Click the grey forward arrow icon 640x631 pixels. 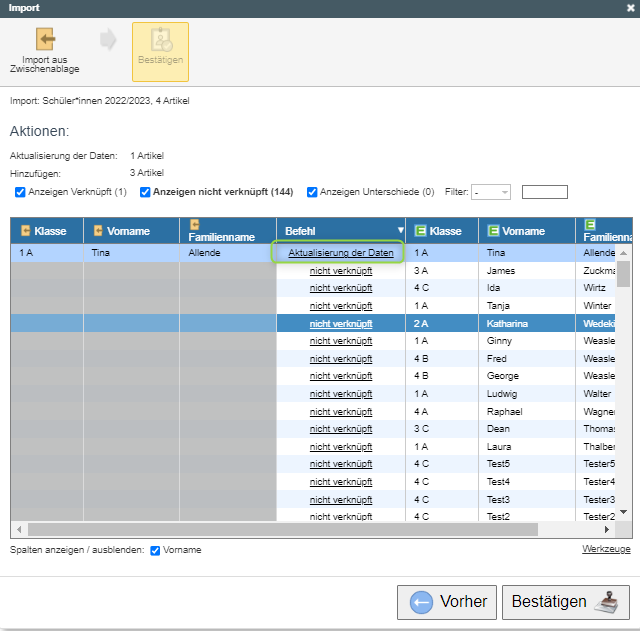[x=108, y=39]
